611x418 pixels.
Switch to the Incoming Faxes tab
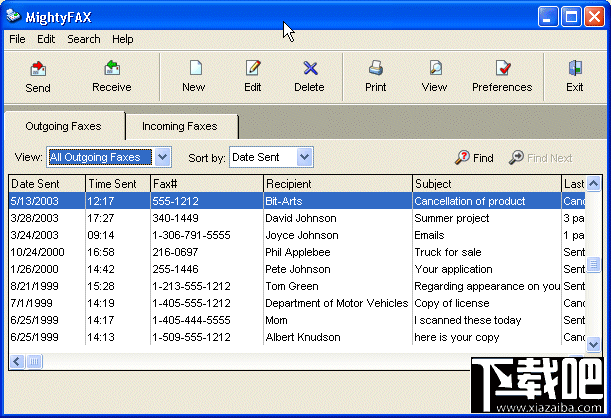[x=180, y=126]
